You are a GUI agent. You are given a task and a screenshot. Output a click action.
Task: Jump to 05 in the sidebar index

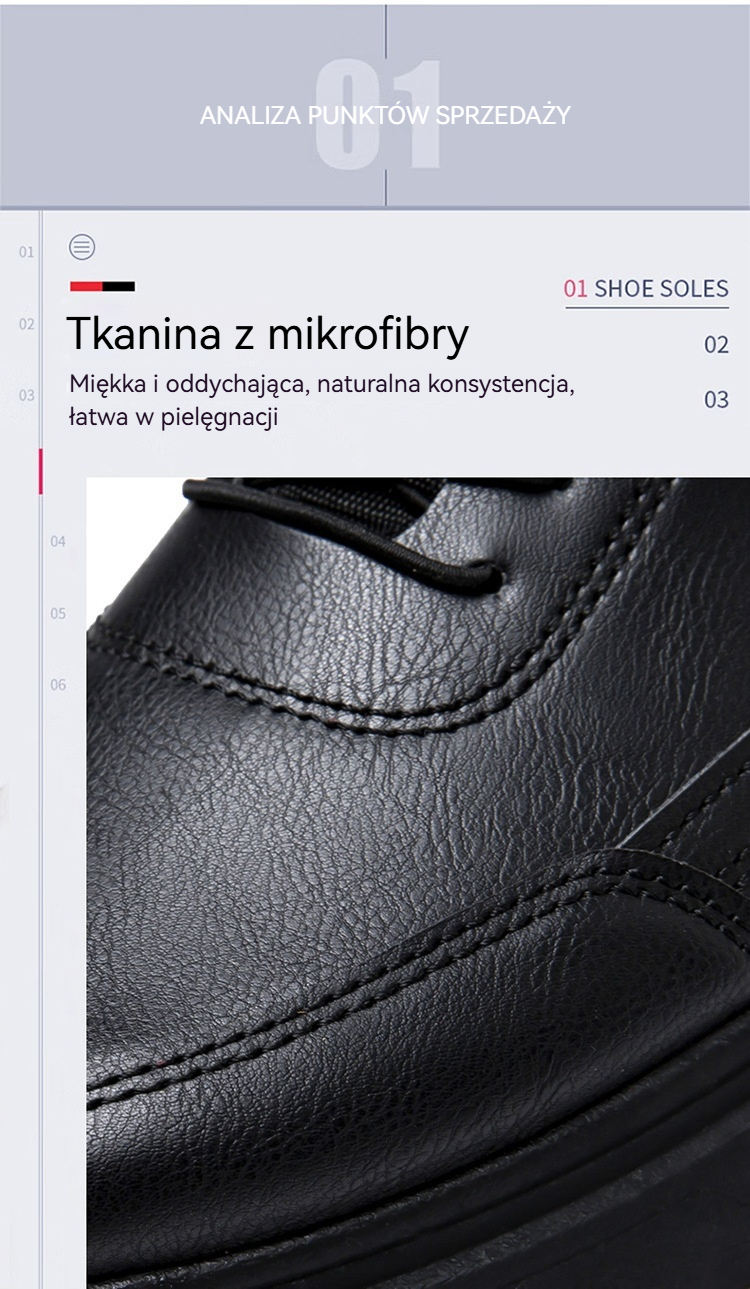(x=58, y=613)
